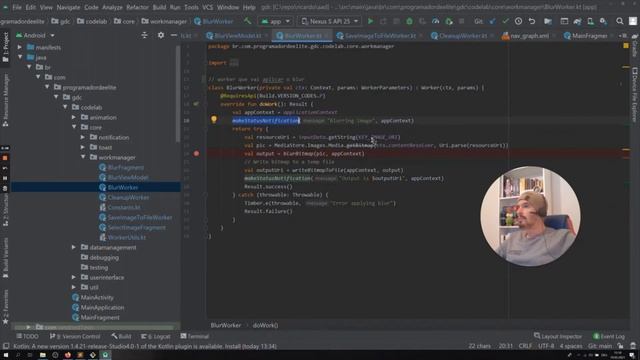Open the Layout Inspector
The width and height of the screenshot is (640, 360).
[558, 336]
